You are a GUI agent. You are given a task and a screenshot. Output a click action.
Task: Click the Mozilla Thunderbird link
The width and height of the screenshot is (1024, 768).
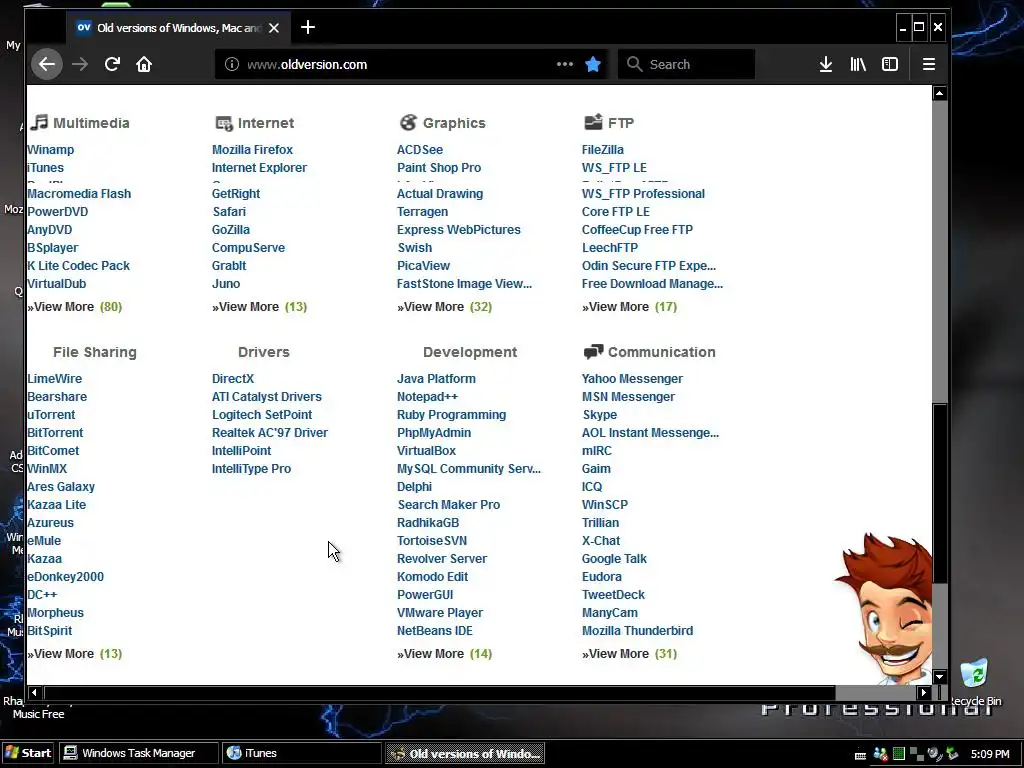[637, 631]
